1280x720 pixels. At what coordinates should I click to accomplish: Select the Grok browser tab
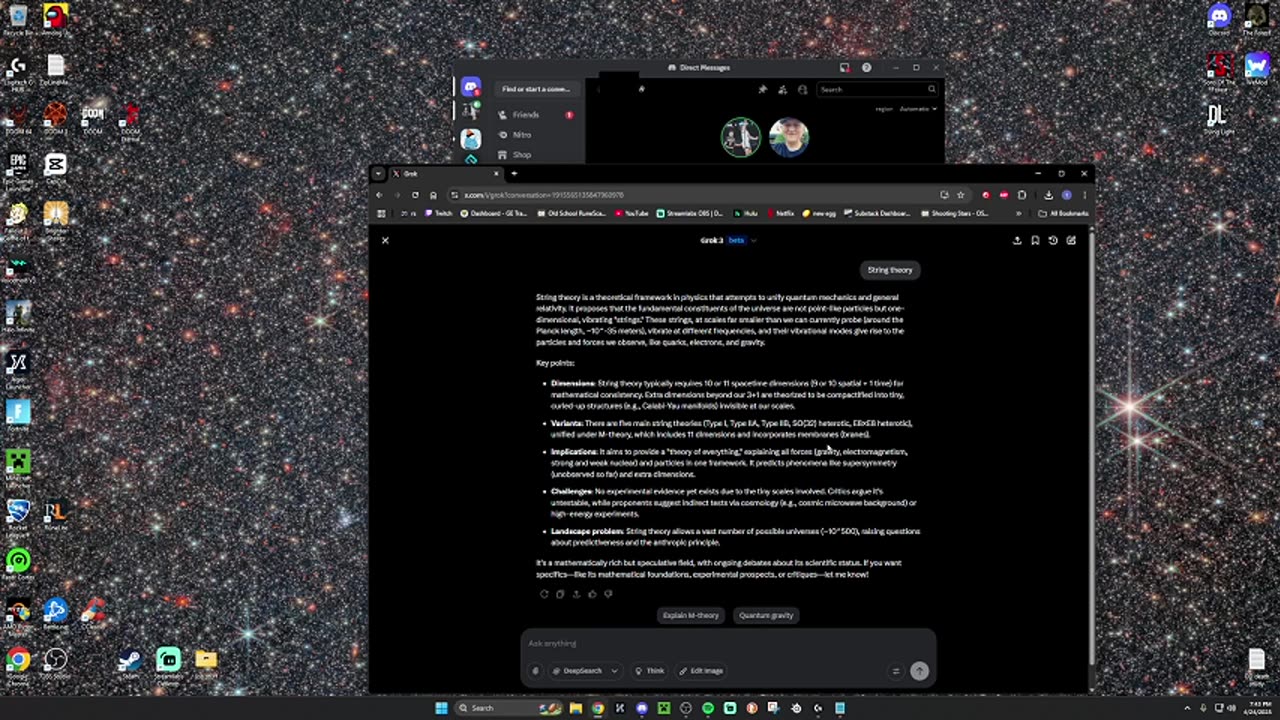[445, 173]
